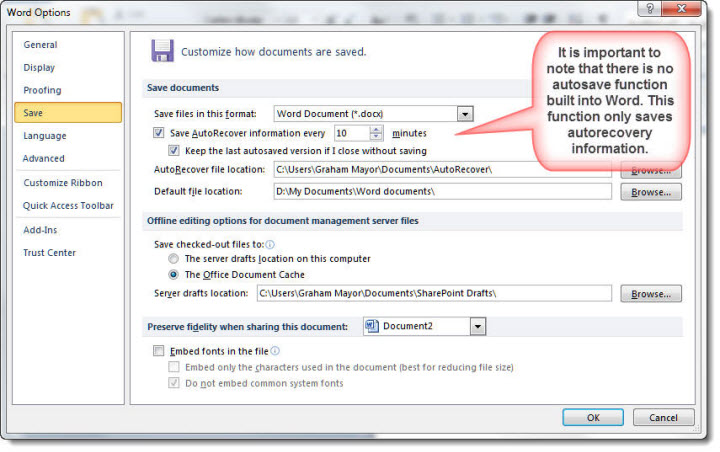Click the Offline editing options section header
This screenshot has height=452, width=720.
(282, 221)
